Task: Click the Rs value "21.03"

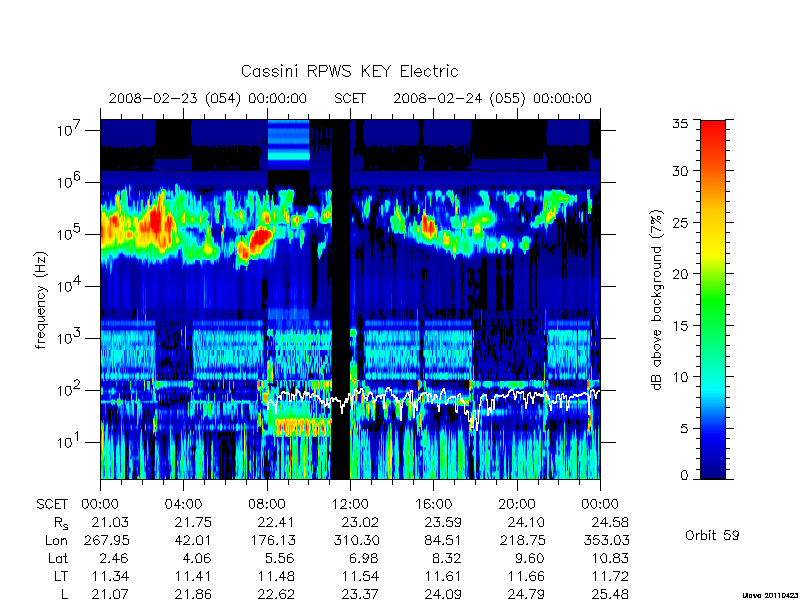Action: pos(110,522)
